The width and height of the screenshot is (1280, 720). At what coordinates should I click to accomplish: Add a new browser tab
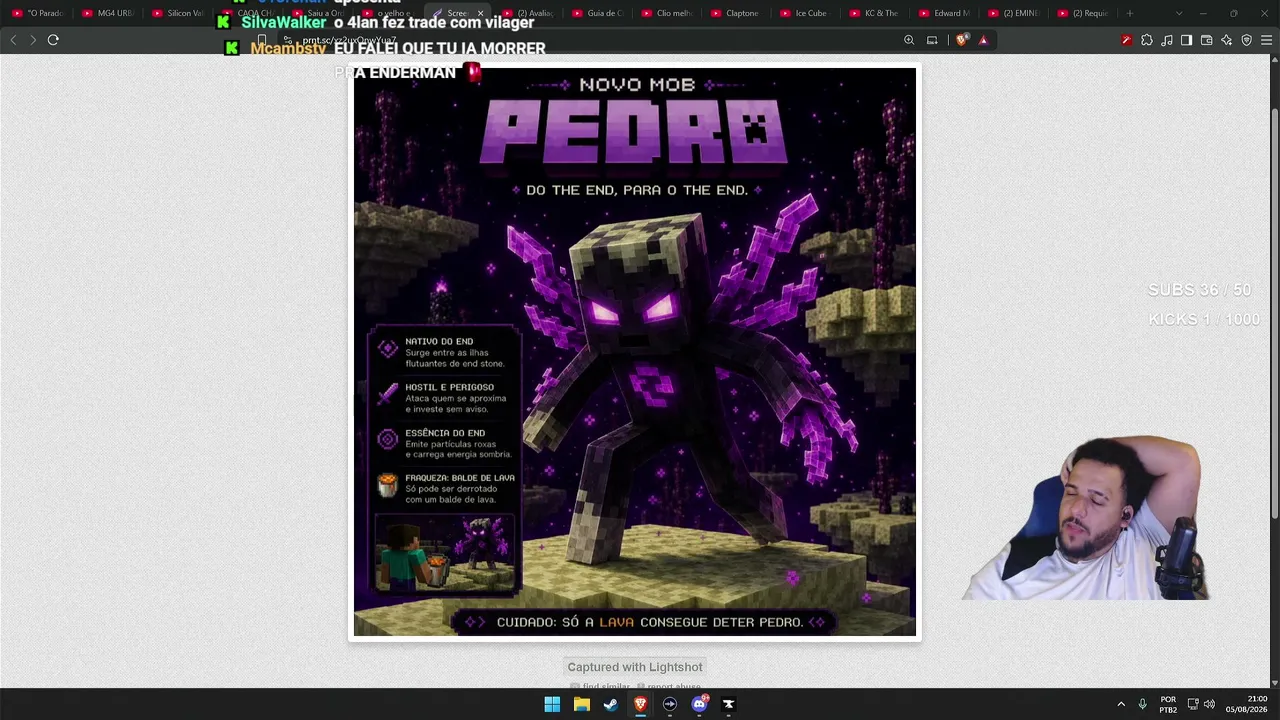1130,13
